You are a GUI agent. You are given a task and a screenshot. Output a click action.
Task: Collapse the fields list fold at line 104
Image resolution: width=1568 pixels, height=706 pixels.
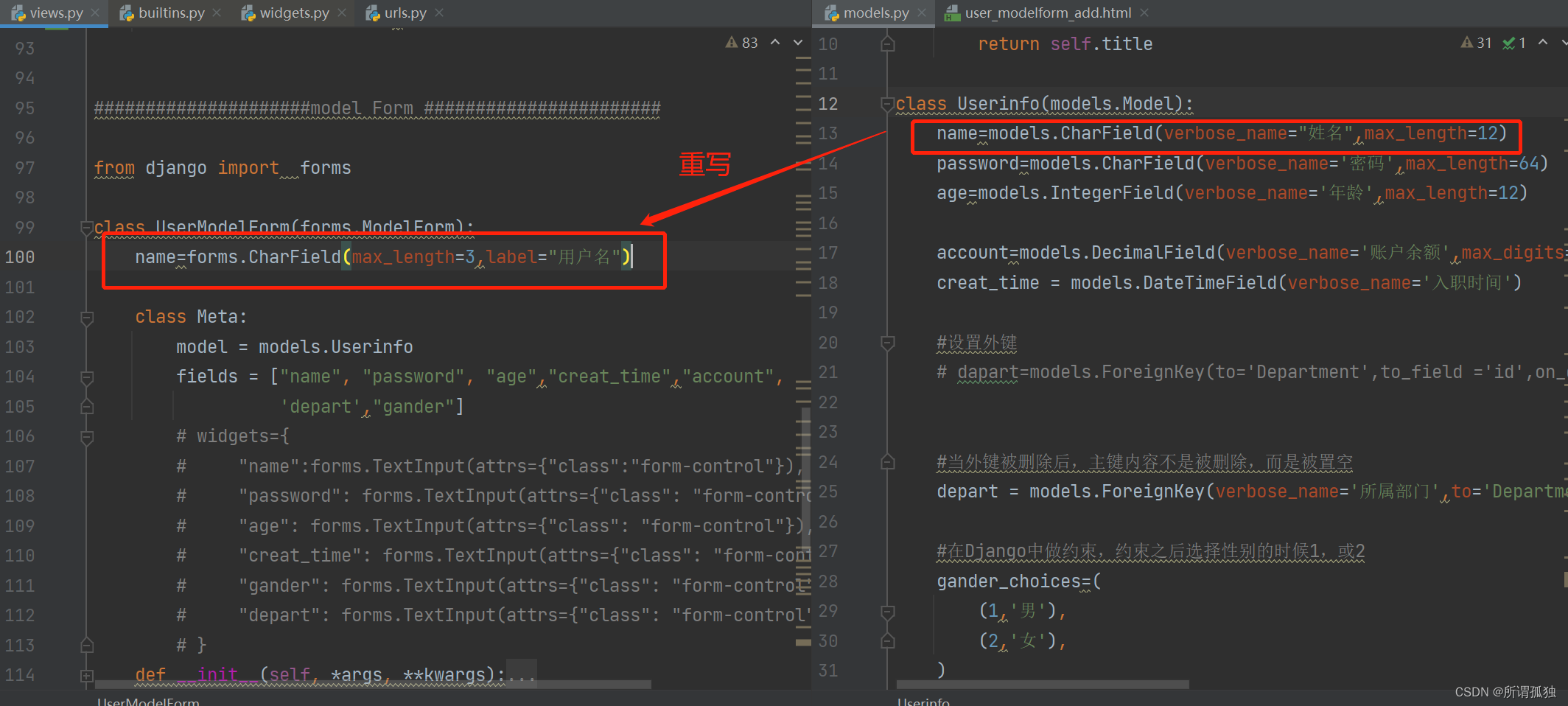(86, 377)
